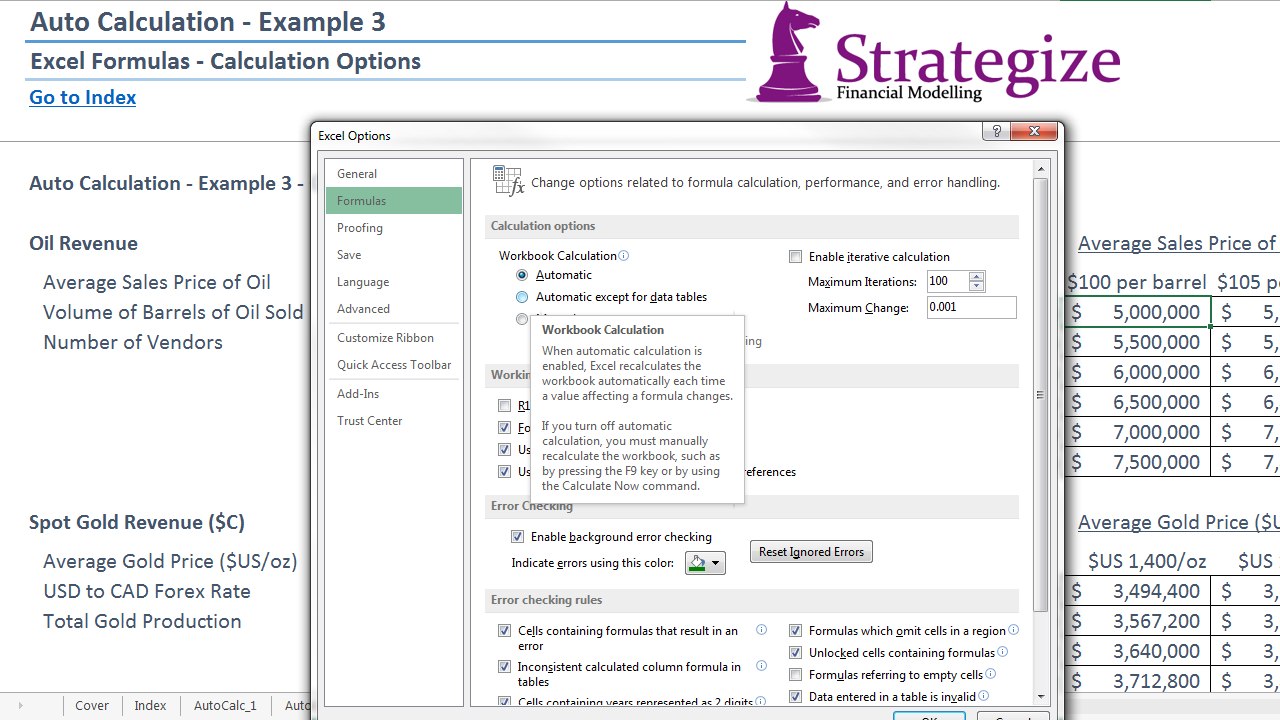Image resolution: width=1280 pixels, height=720 pixels.
Task: Select the Manual calculation radio button
Action: (522, 319)
